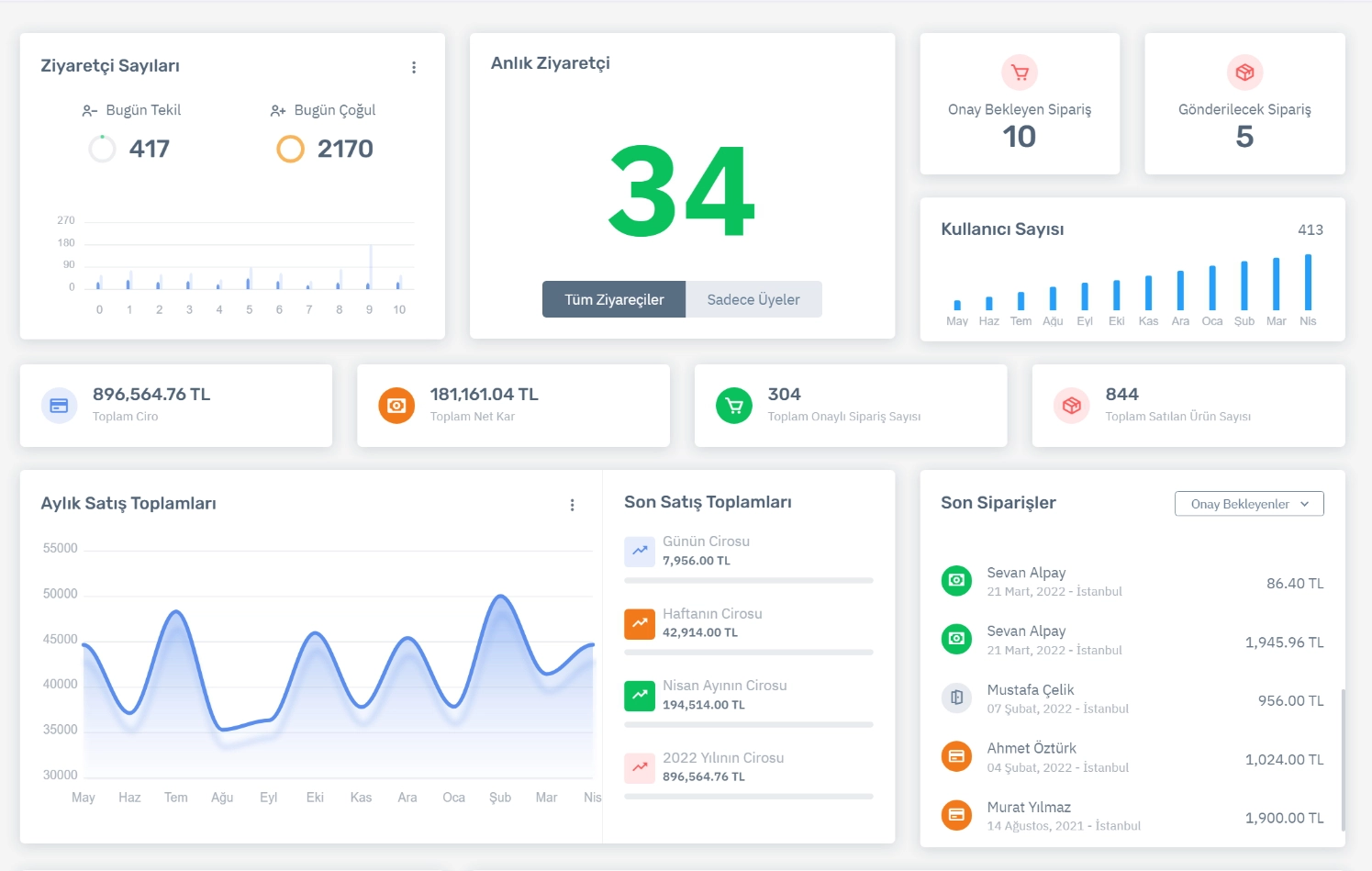Viewport: 1372px width, 871px height.
Task: Click the package box icon above Gönderilecek Sipariş
Action: point(1244,73)
